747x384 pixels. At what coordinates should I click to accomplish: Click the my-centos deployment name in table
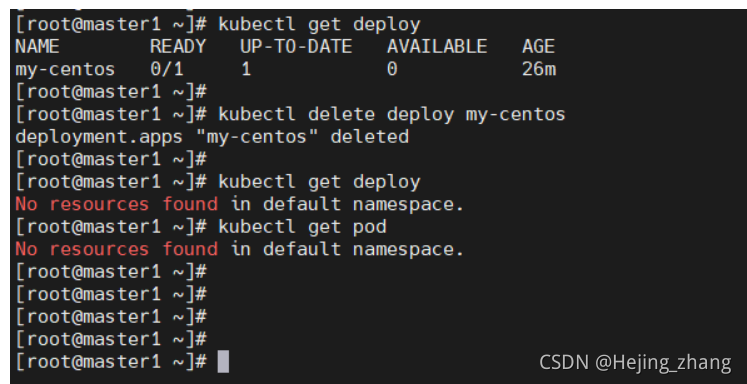coord(65,70)
